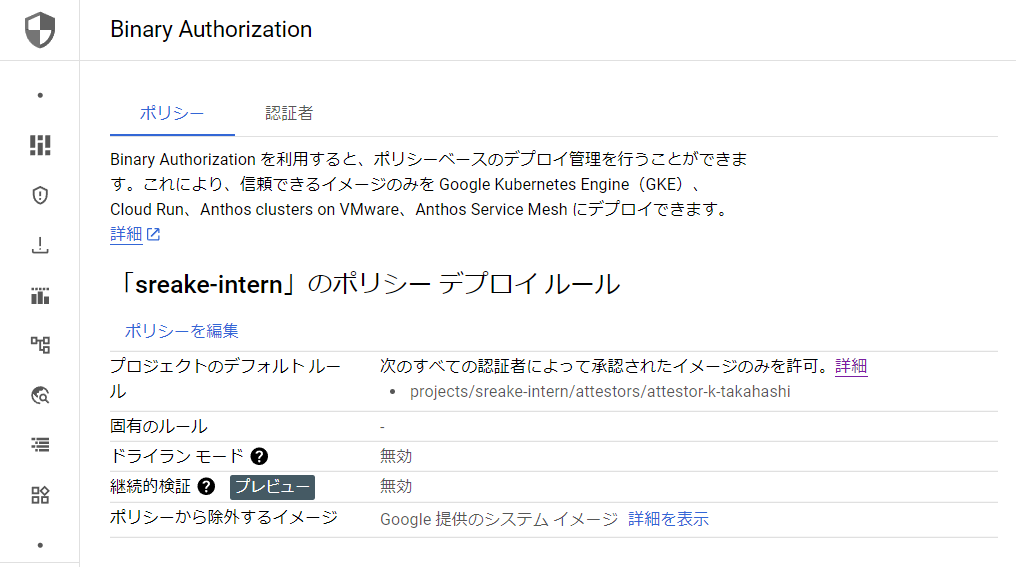Click the help icon beside ドライラン モード
This screenshot has height=567, width=1016.
[x=259, y=456]
